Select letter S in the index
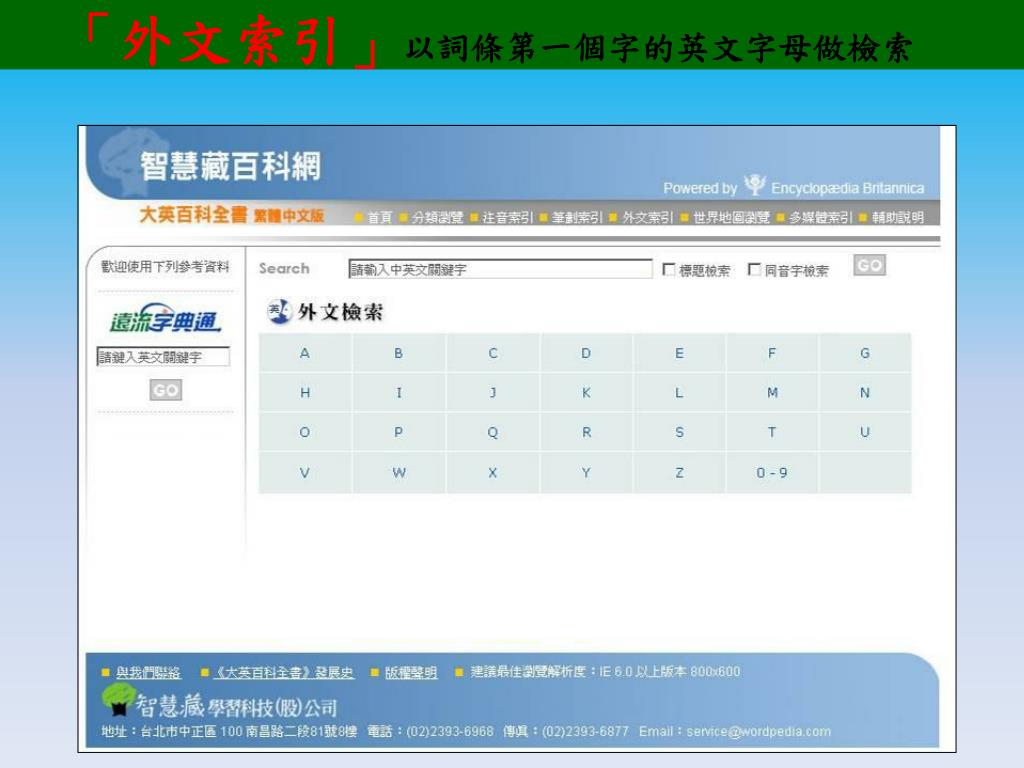 679,432
